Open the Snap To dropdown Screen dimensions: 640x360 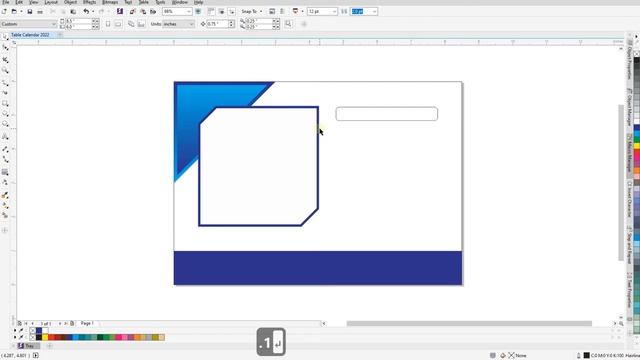[x=252, y=11]
